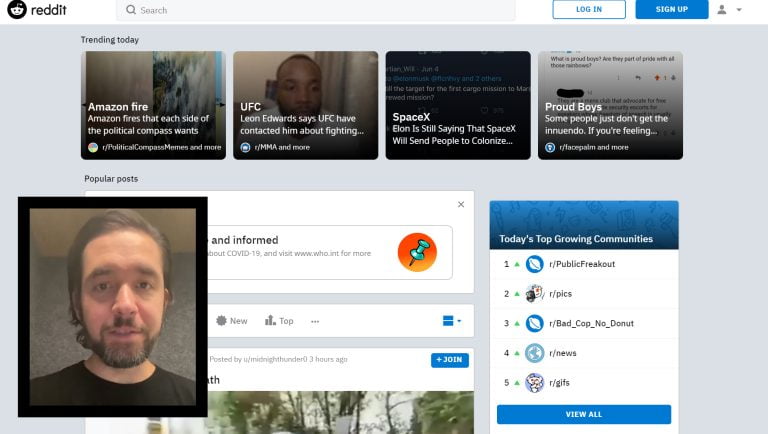Click green up arrow beside r/news

coord(517,353)
